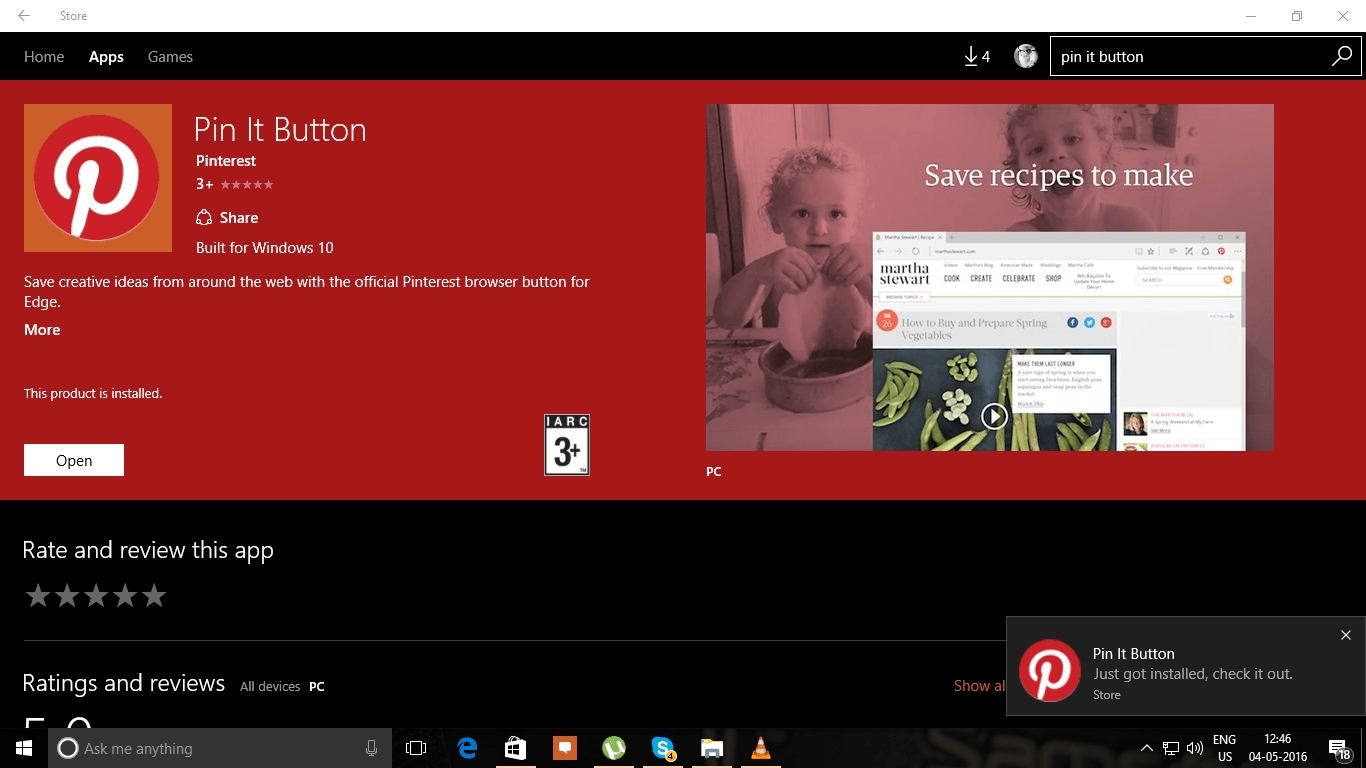Switch to the Games tab
Image resolution: width=1366 pixels, height=768 pixels.
tap(170, 57)
